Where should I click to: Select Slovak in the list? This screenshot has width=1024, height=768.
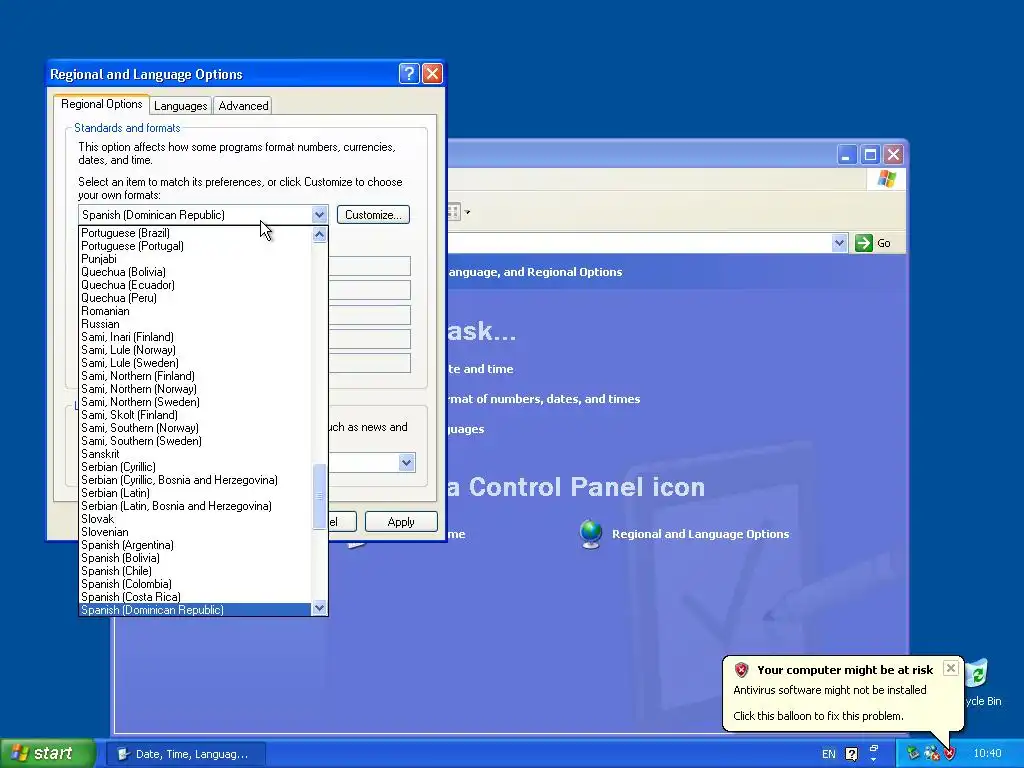click(x=195, y=519)
